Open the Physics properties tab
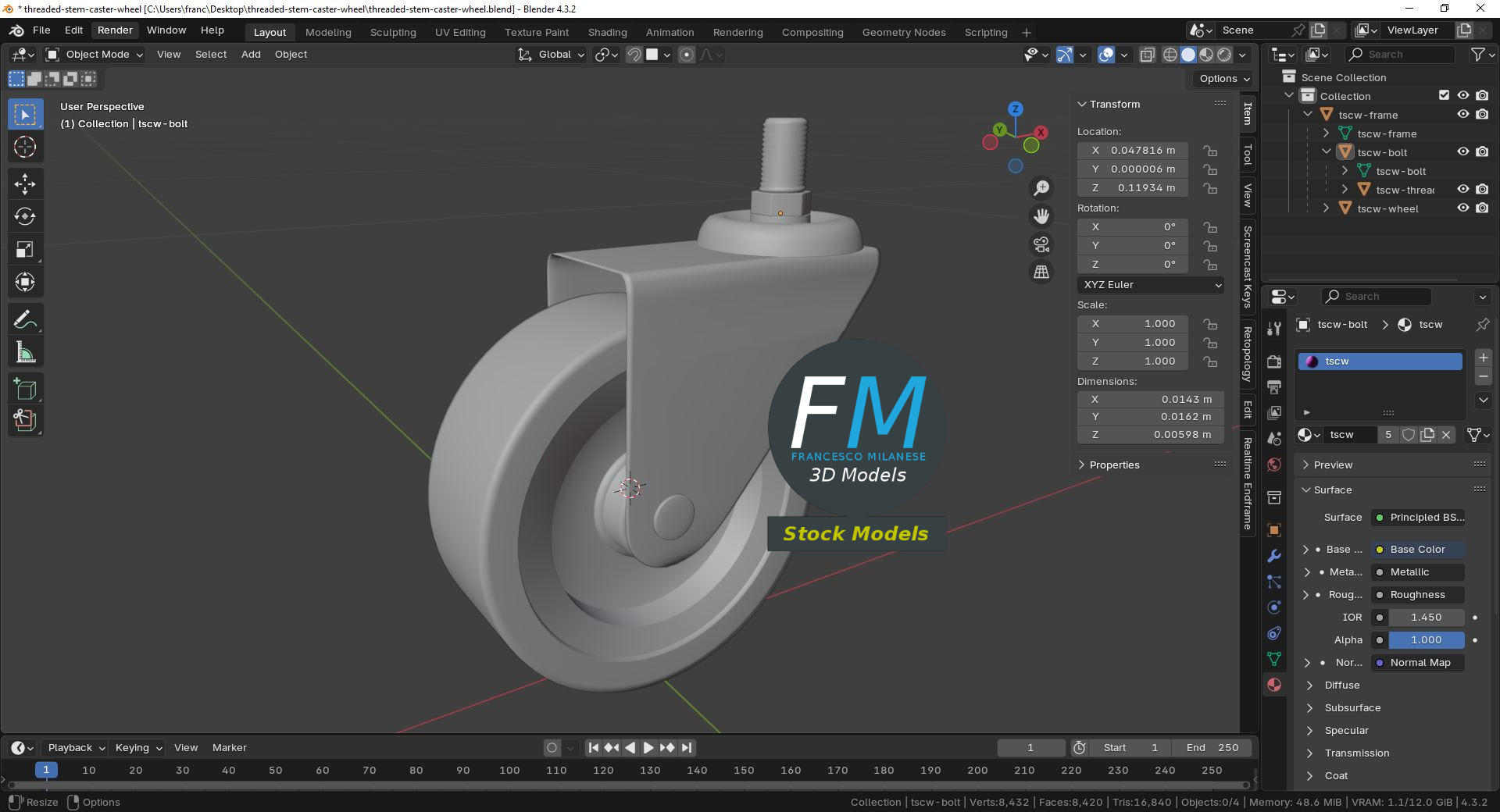This screenshot has width=1500, height=812. coord(1274,607)
